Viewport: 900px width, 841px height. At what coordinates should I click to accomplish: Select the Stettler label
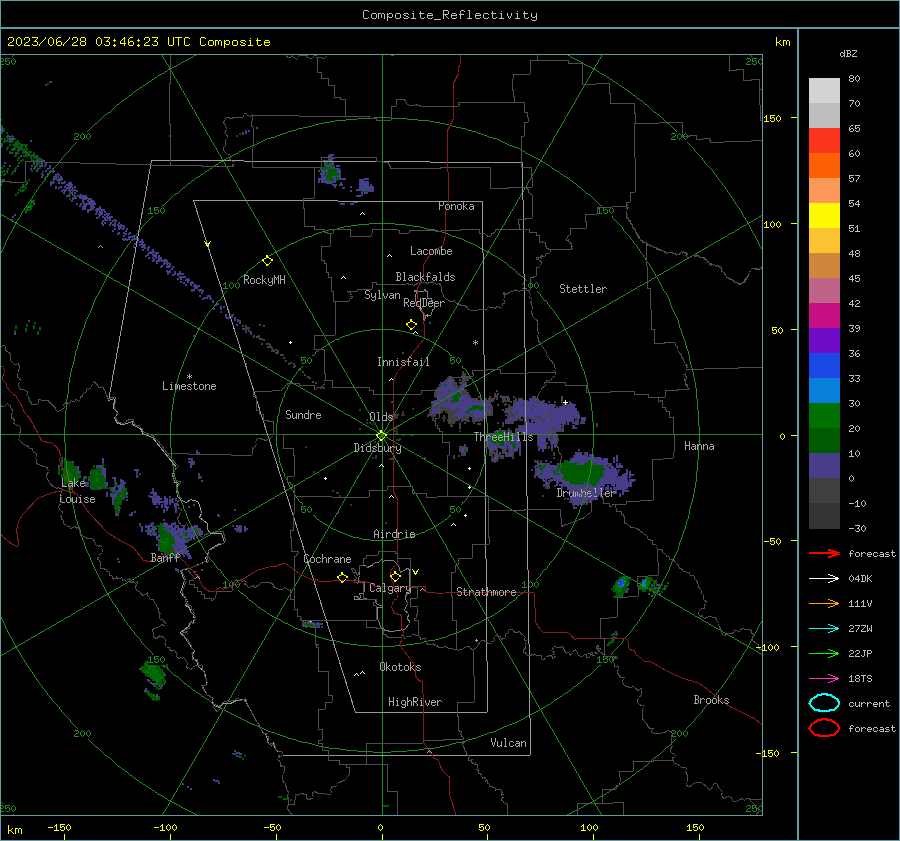pos(583,289)
